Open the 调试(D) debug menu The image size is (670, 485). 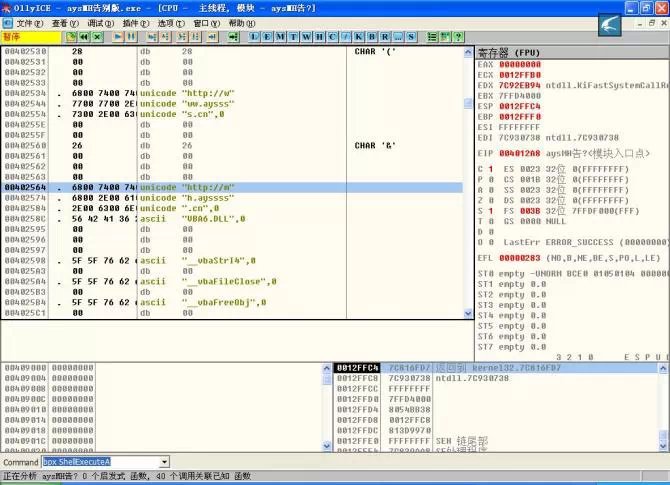click(99, 22)
